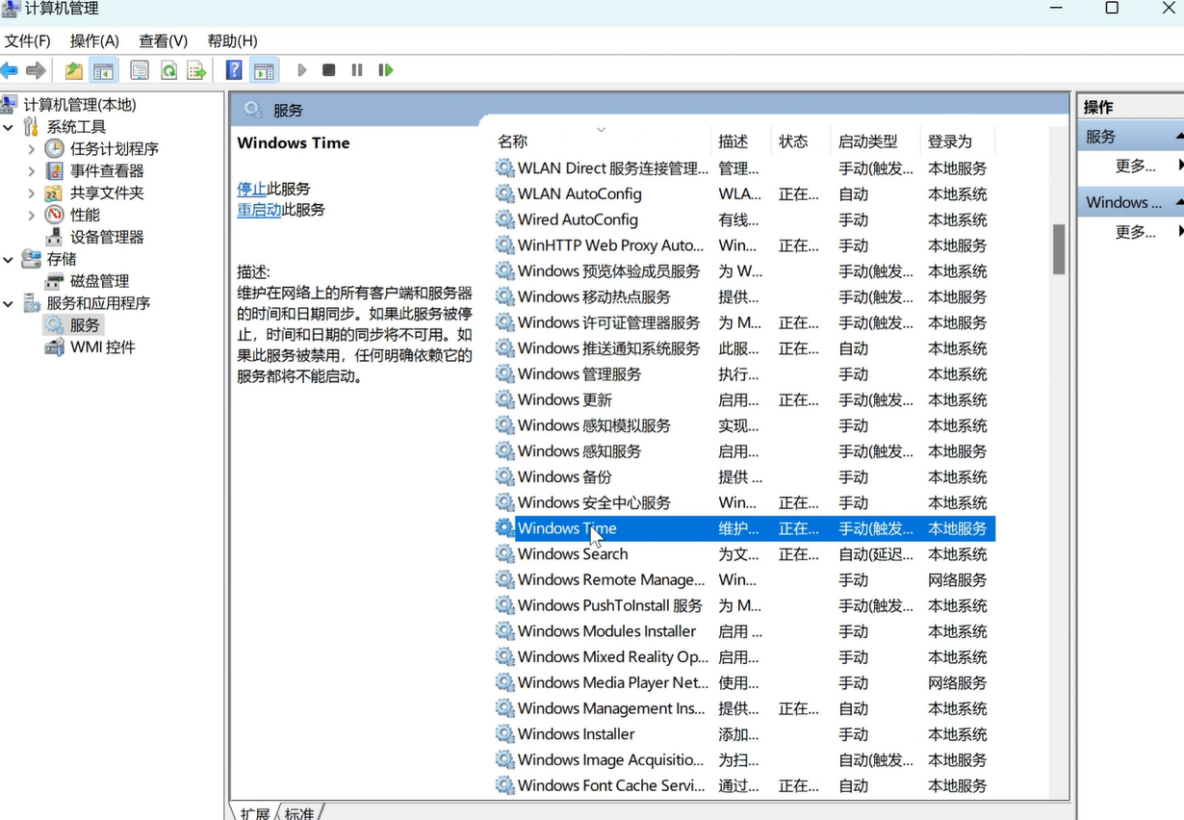Click the 磁盘管理 tree icon
This screenshot has height=820, width=1184.
coord(54,281)
